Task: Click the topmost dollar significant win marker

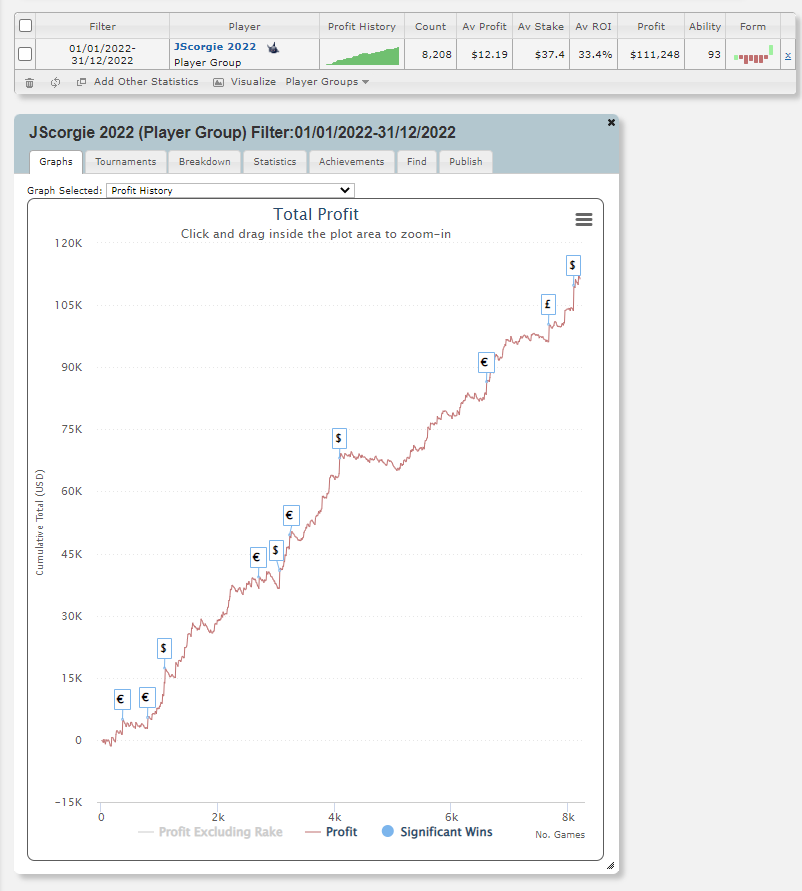Action: click(x=572, y=265)
